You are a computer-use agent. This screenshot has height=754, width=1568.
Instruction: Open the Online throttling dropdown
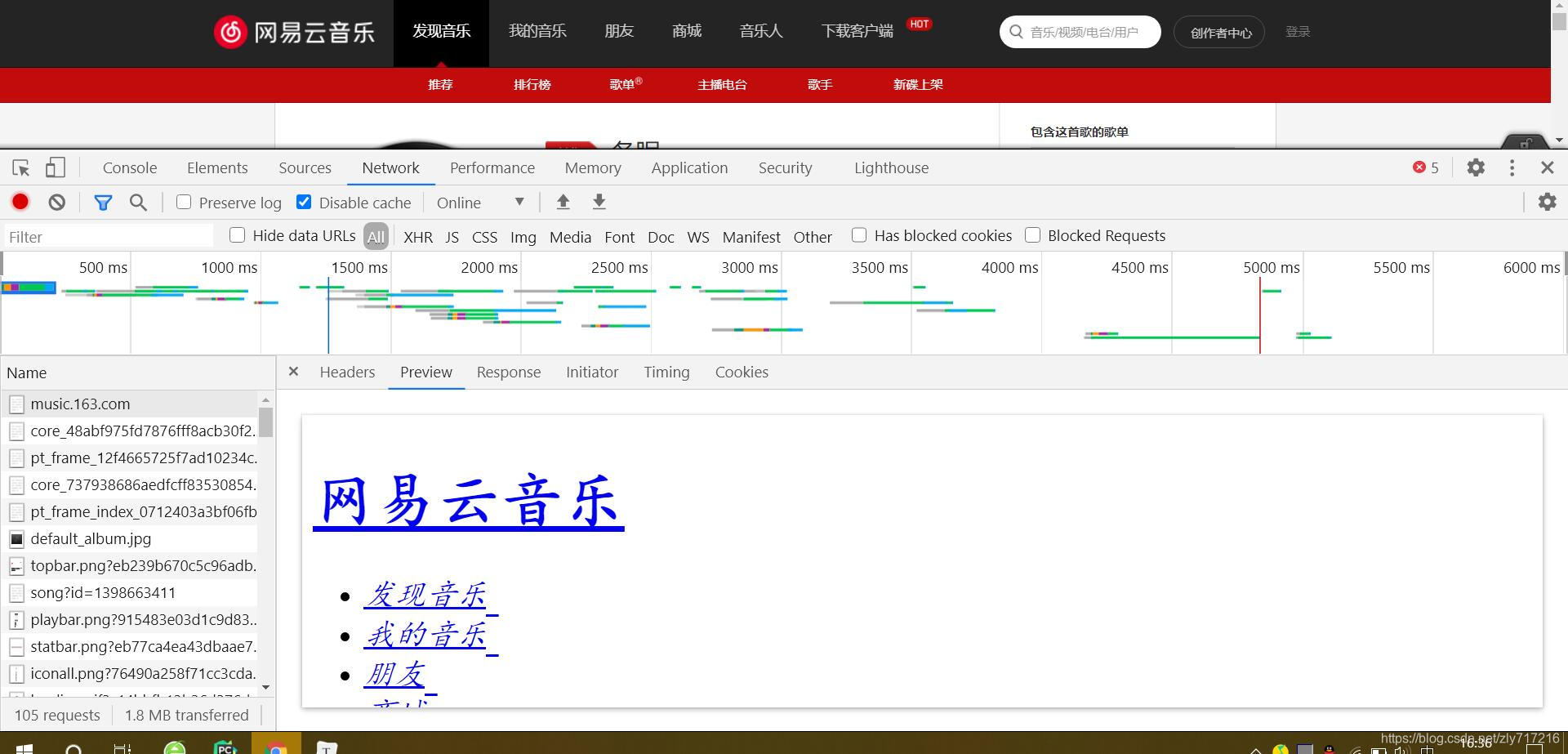pyautogui.click(x=482, y=202)
